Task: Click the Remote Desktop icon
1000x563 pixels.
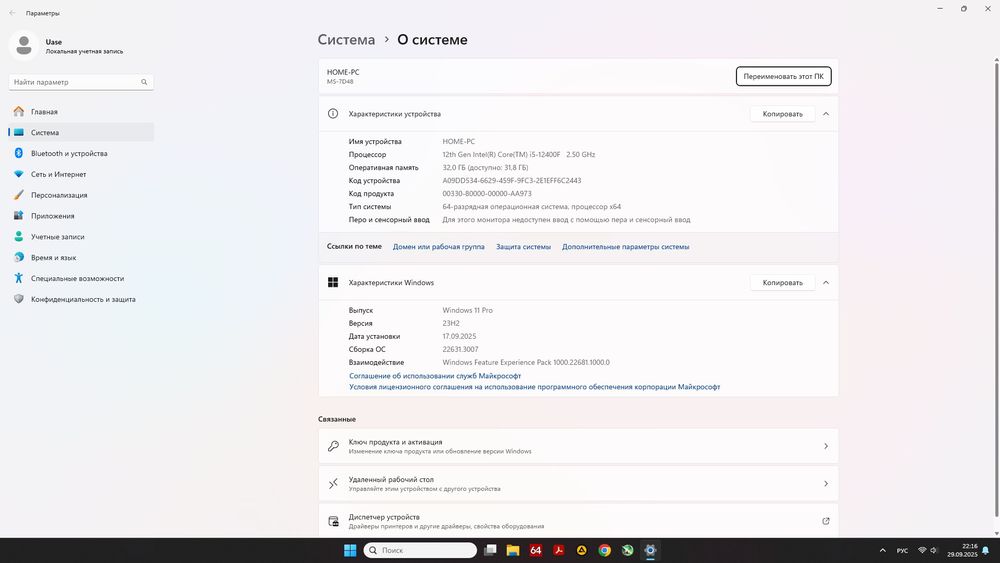Action: point(333,484)
